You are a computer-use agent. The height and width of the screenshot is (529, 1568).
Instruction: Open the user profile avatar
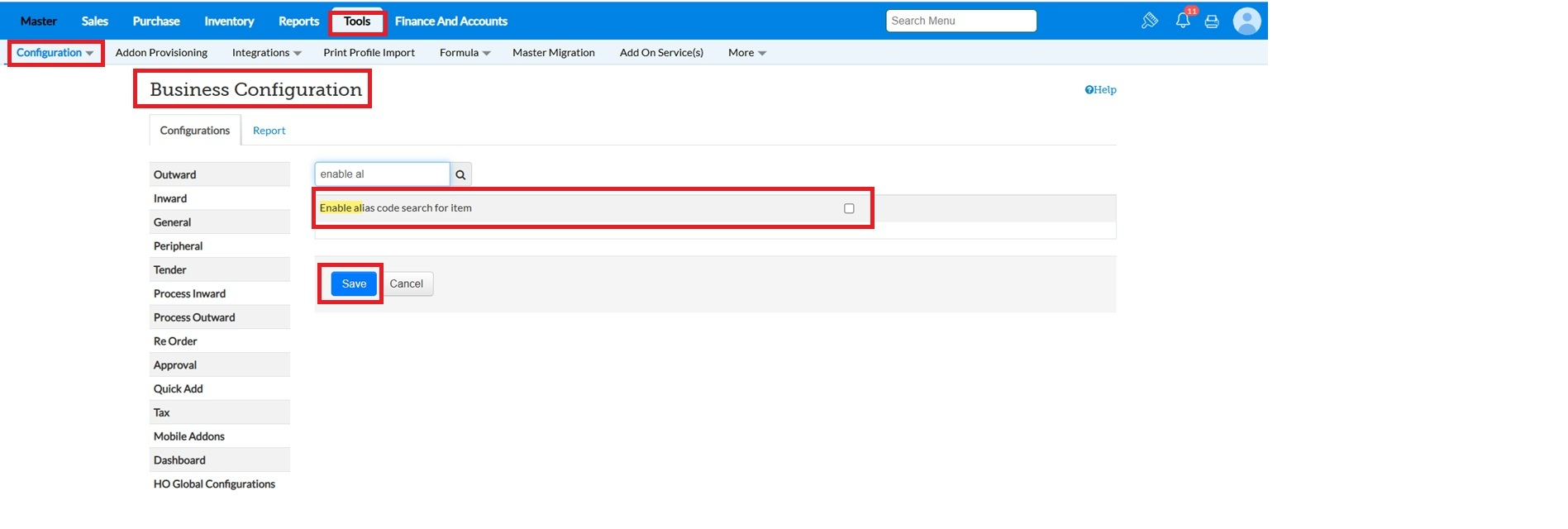(1246, 21)
